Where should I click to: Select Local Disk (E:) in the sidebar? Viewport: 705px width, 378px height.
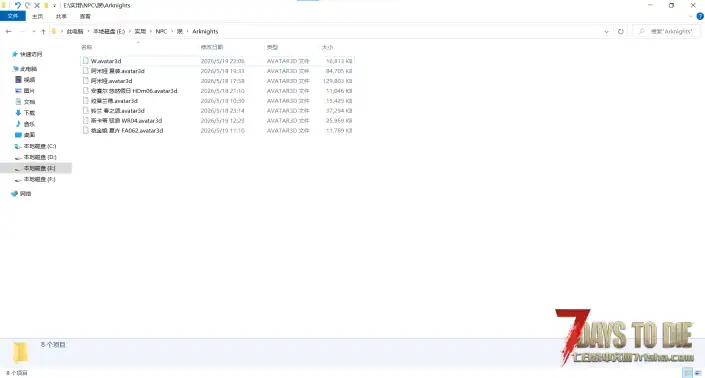pyautogui.click(x=40, y=168)
